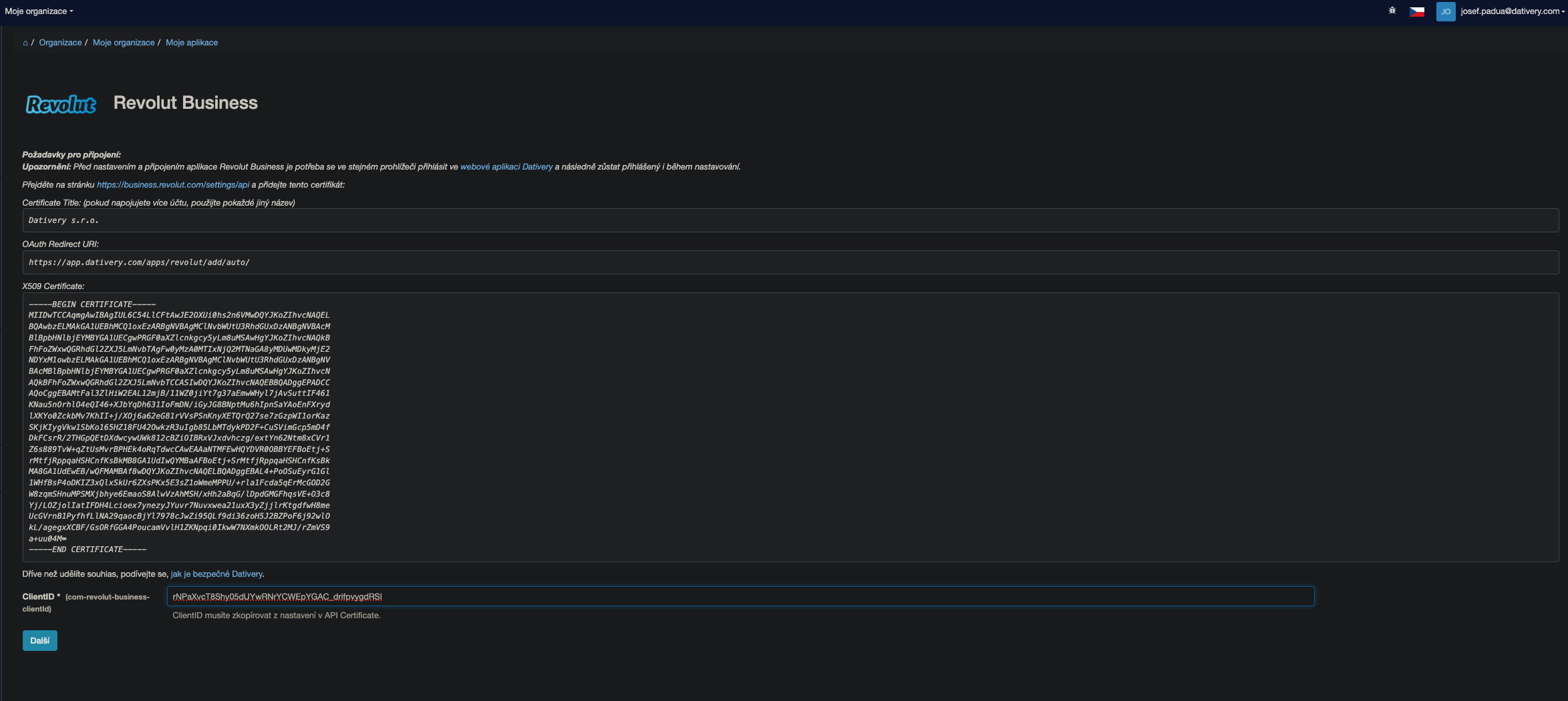
Task: Open the Organizace breadcrumb link
Action: [60, 43]
